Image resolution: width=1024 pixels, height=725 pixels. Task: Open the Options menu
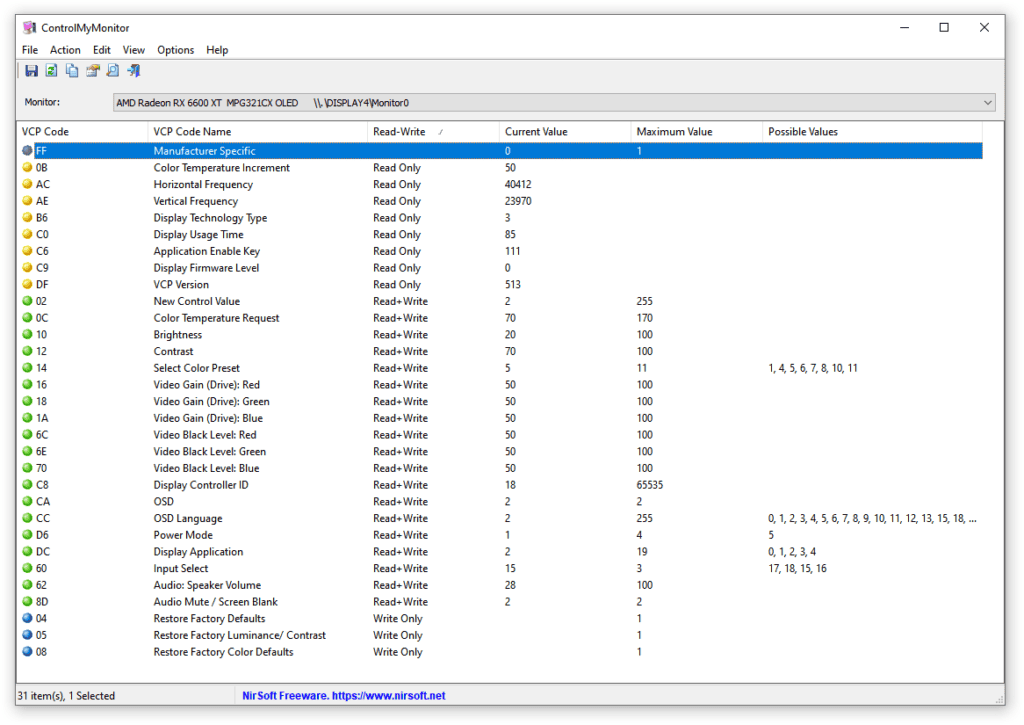[x=175, y=50]
